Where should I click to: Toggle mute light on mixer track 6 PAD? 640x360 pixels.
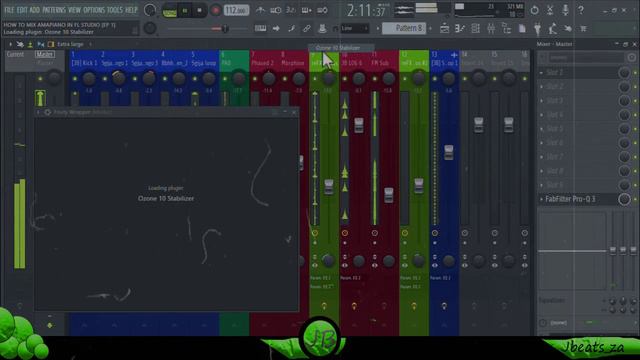click(224, 78)
